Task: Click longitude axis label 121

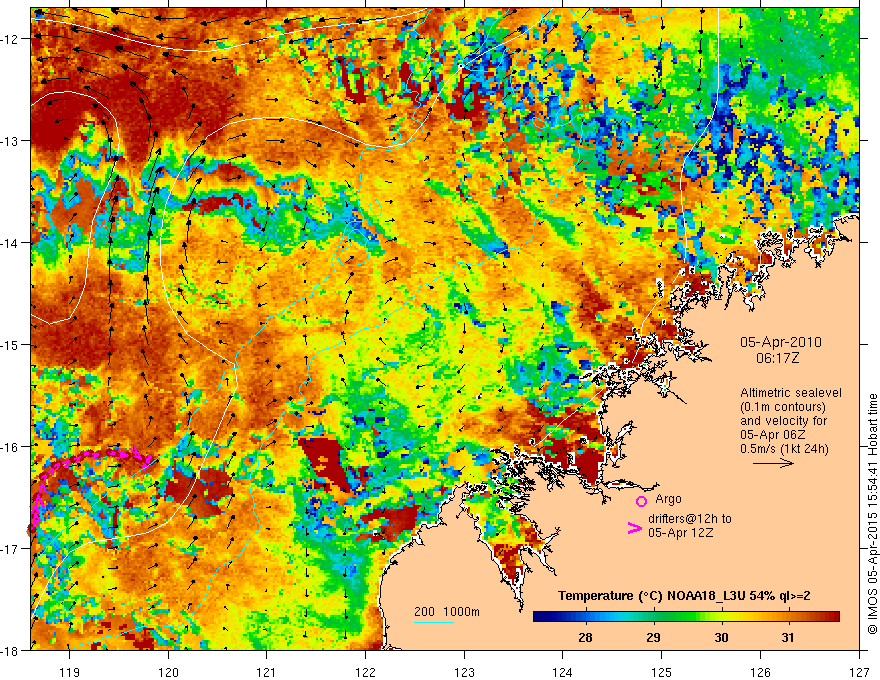Action: pyautogui.click(x=267, y=672)
